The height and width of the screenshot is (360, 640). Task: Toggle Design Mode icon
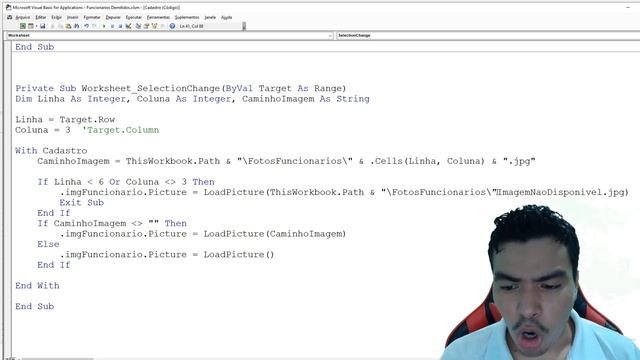(128, 26)
